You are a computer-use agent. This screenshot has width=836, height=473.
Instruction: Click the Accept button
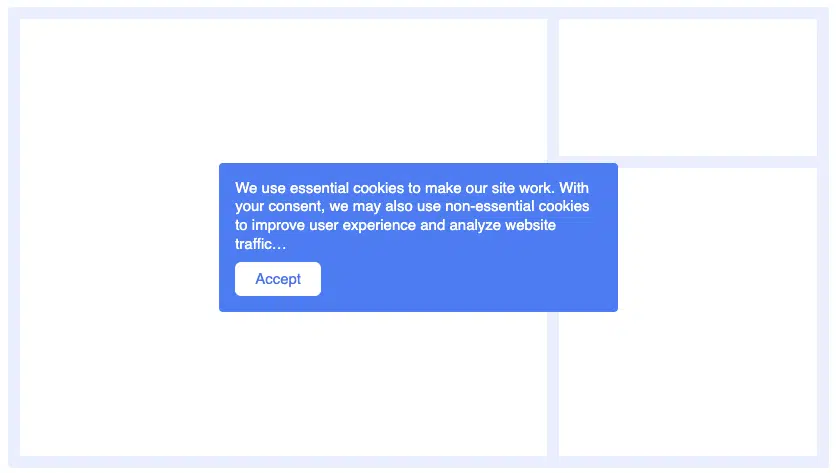278,279
